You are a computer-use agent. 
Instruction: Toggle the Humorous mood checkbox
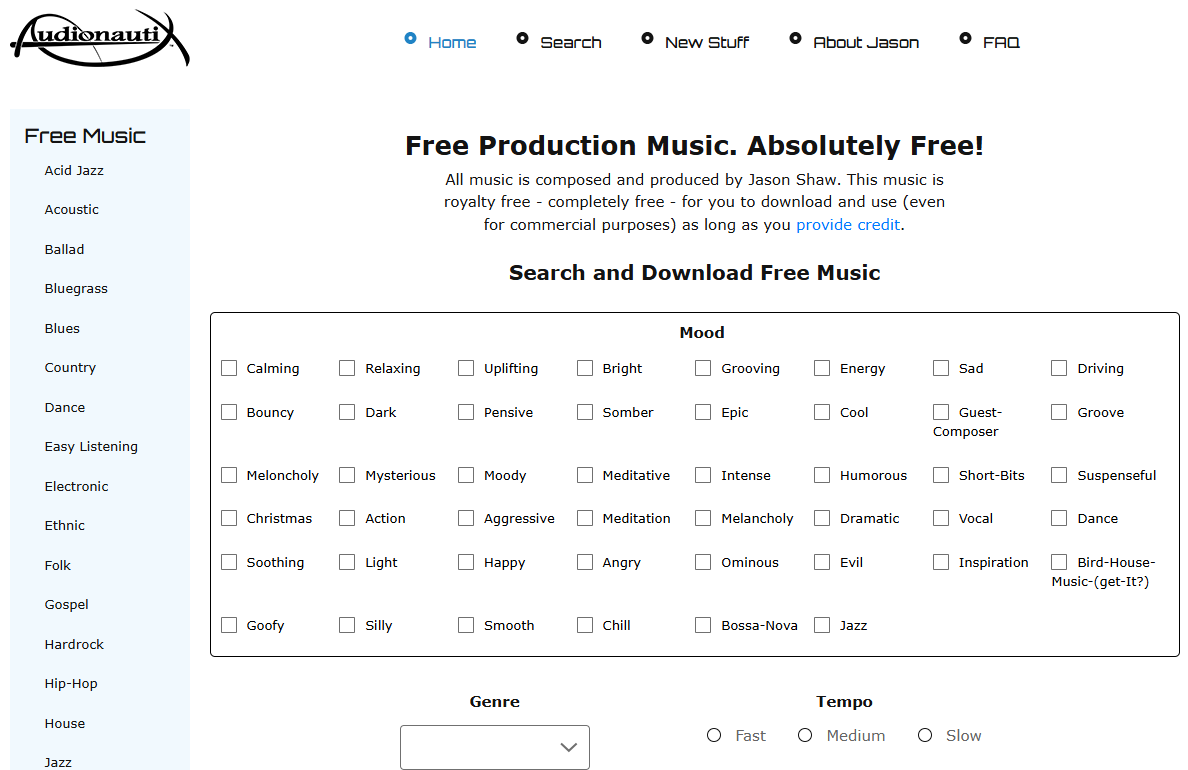pos(822,475)
